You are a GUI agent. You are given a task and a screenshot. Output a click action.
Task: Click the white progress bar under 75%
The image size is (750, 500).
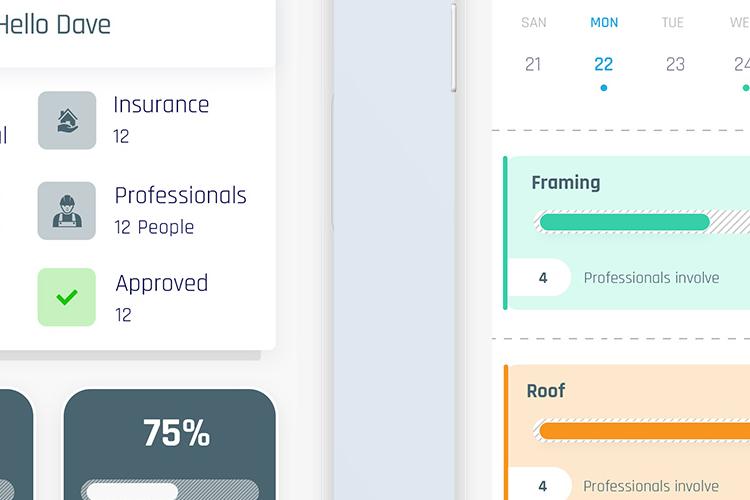(132, 491)
